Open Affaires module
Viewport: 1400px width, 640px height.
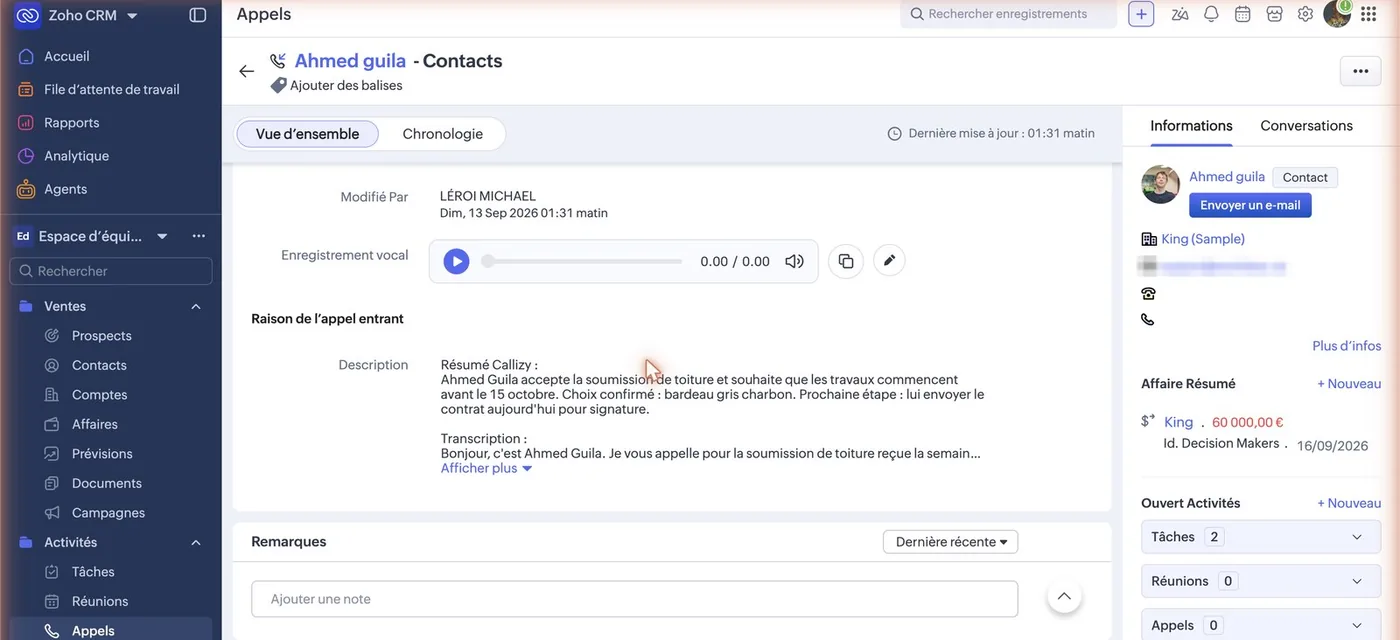pyautogui.click(x=94, y=424)
